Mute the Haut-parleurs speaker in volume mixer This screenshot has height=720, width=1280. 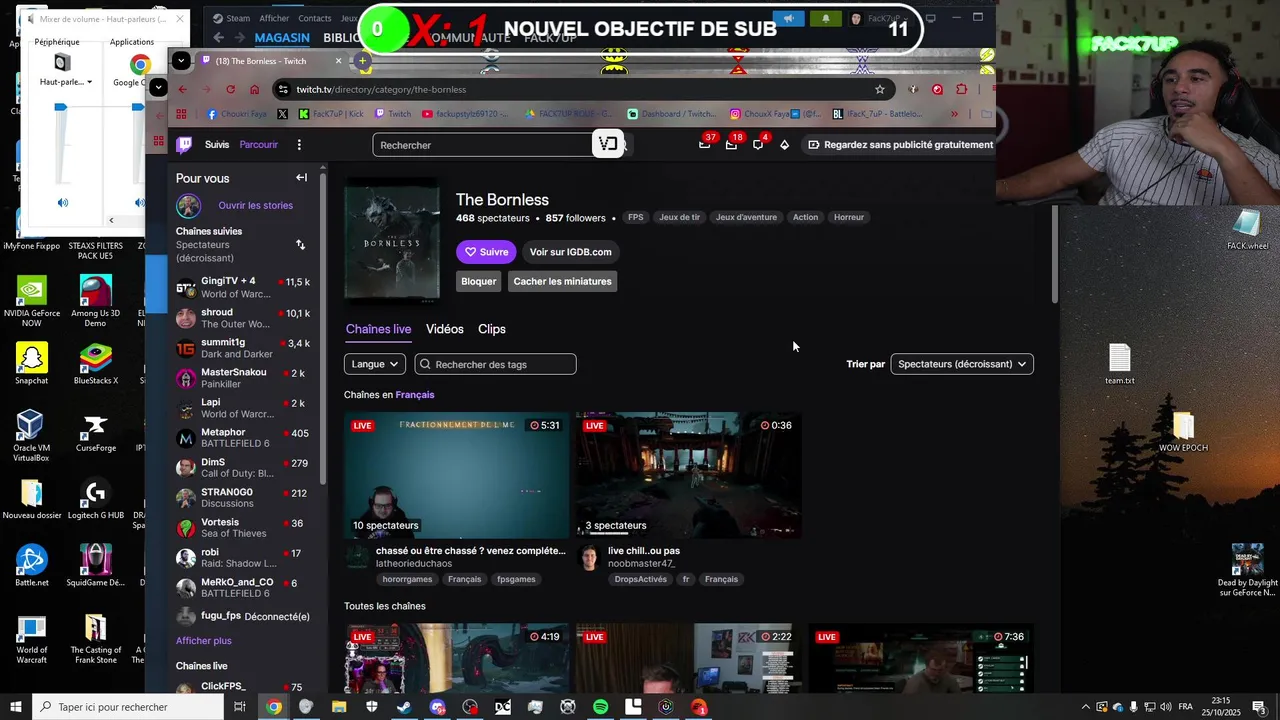(x=63, y=203)
